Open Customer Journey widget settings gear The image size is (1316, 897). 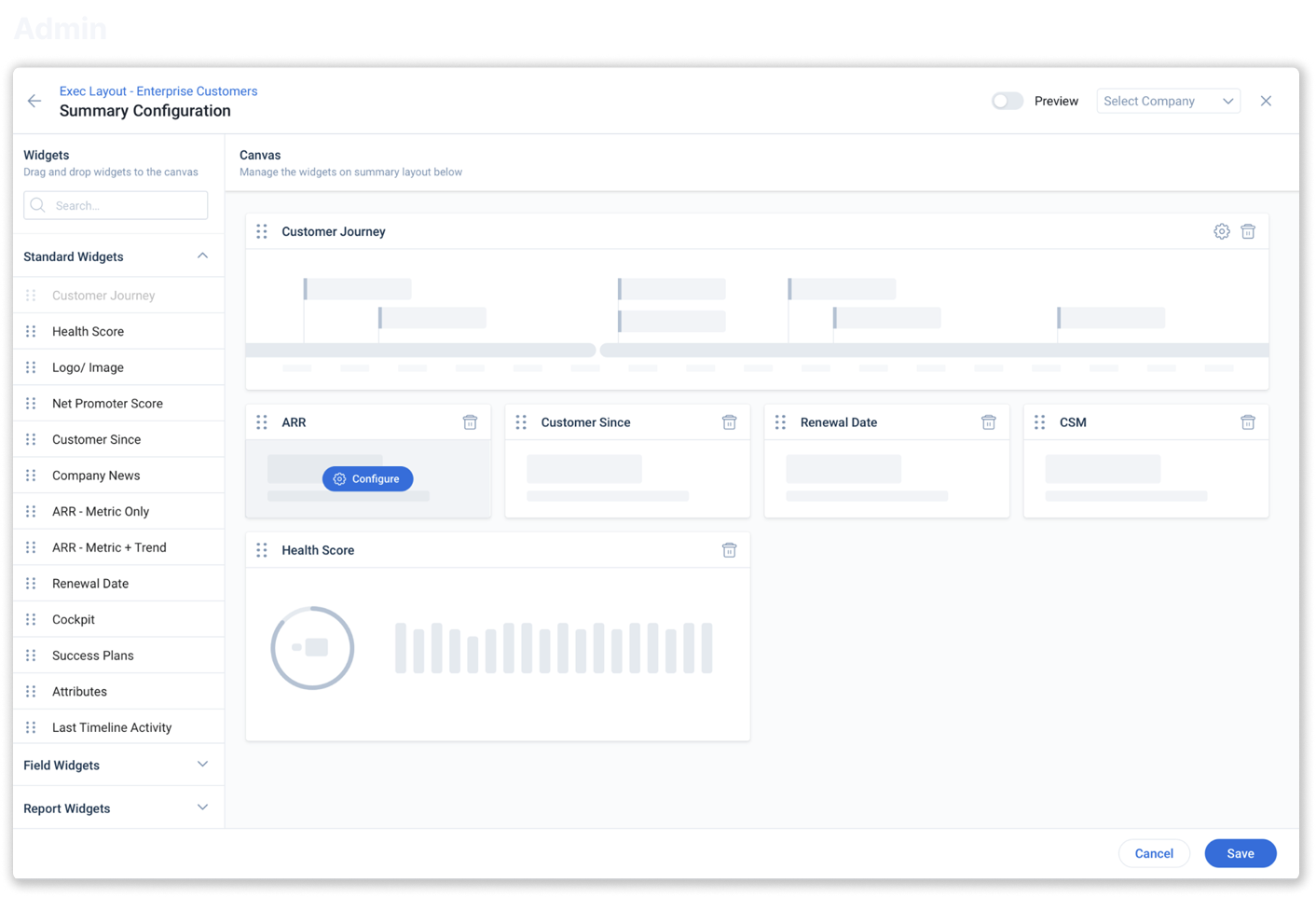[x=1221, y=231]
